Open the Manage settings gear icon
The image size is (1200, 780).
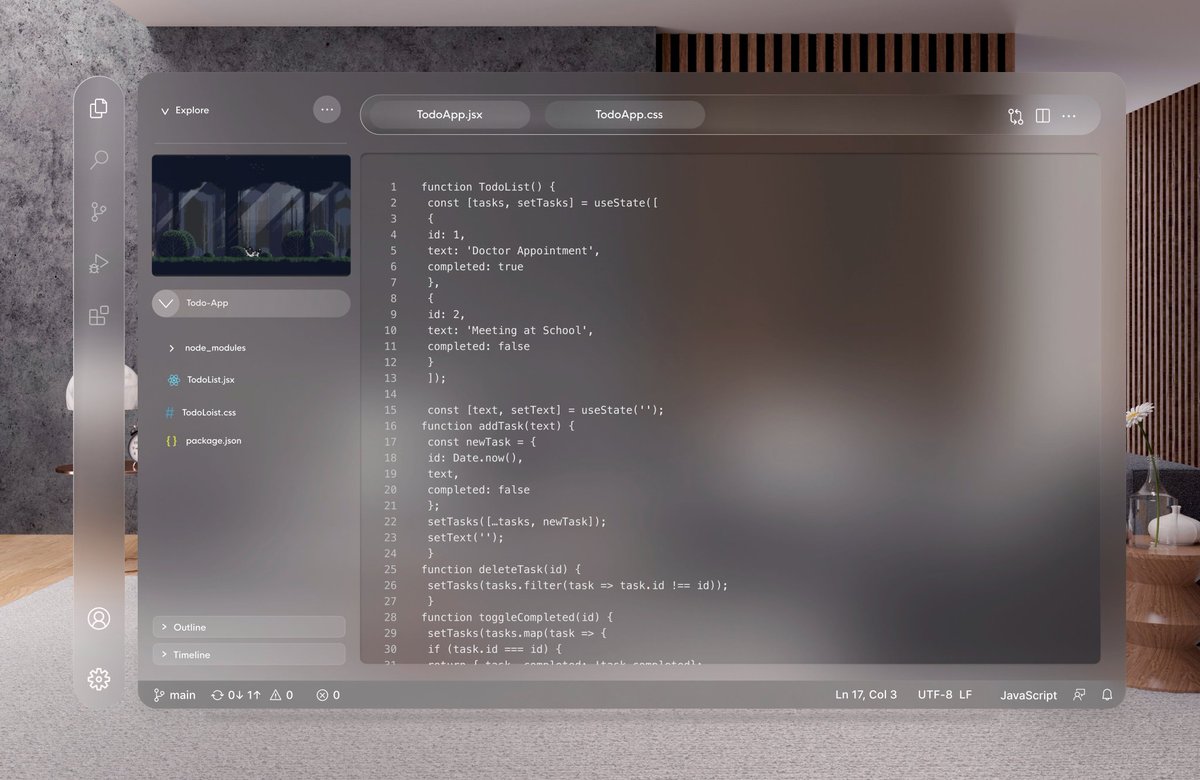tap(98, 679)
